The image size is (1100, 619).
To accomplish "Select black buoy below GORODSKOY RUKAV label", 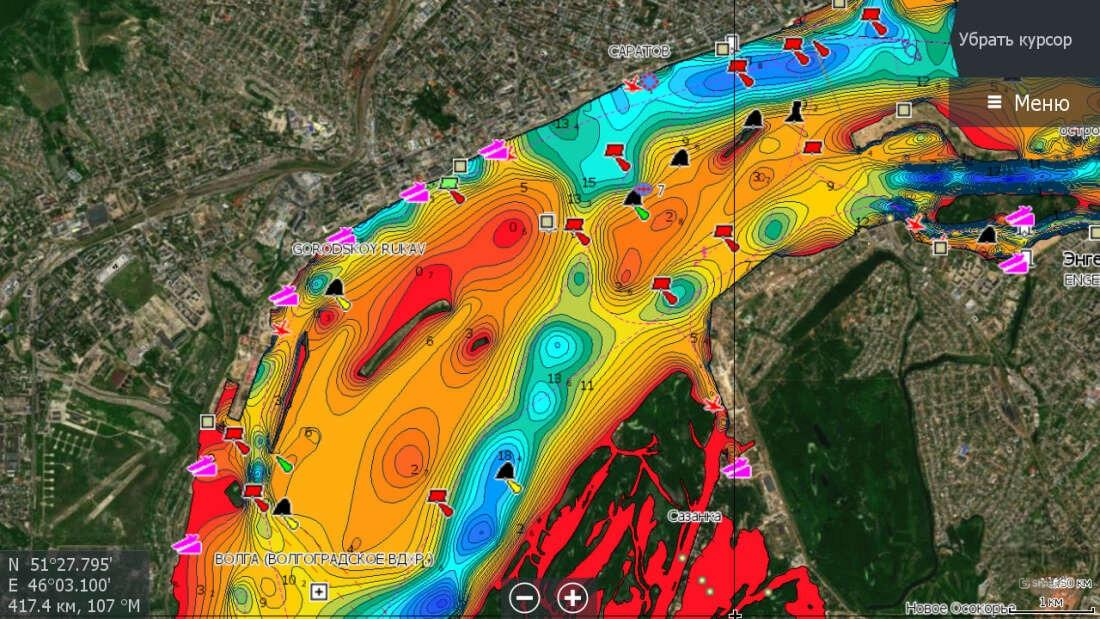I will point(335,288).
